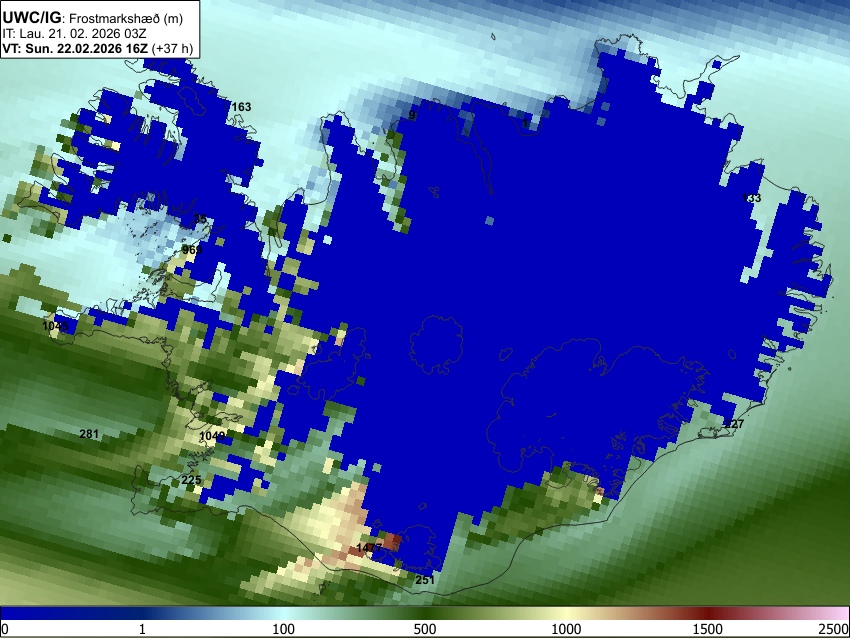This screenshot has height=638, width=850.
Task: Click the color scale label 500
Action: coord(424,629)
